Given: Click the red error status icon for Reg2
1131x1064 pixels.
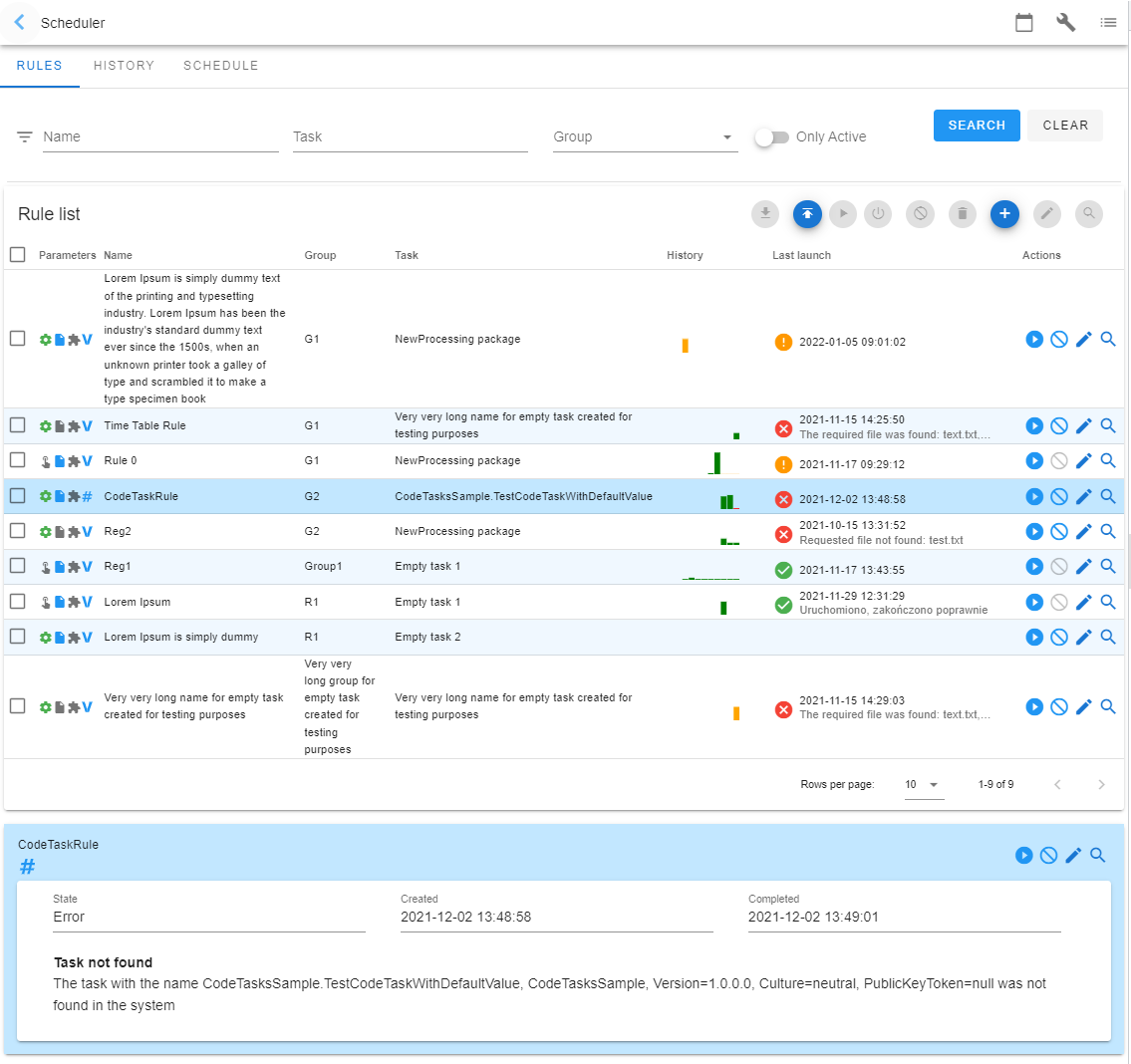Looking at the screenshot, I should pyautogui.click(x=783, y=535).
